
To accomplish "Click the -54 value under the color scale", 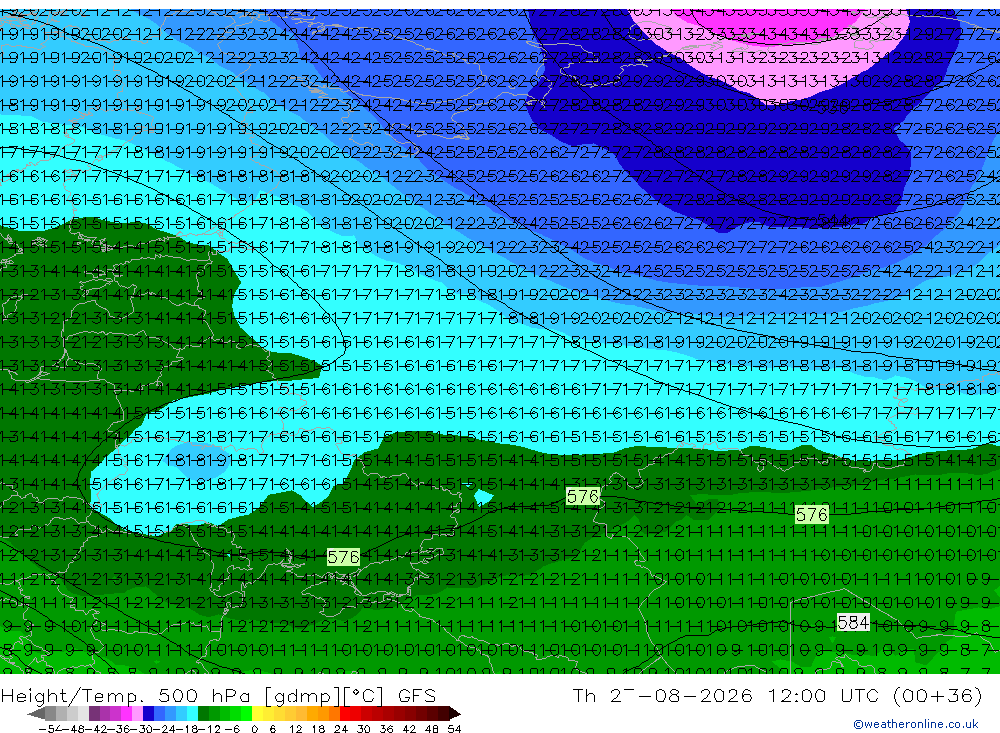I will click(50, 729).
